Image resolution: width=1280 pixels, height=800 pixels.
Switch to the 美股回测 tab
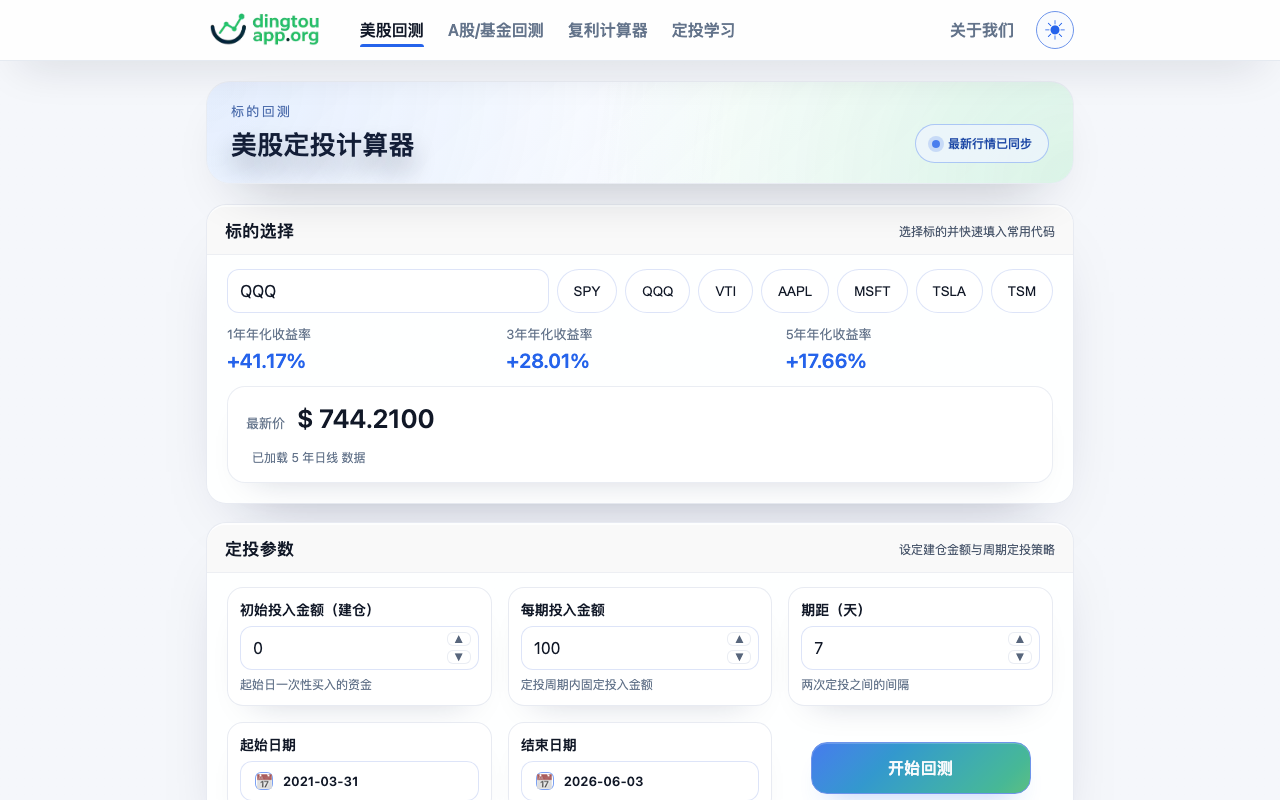392,30
